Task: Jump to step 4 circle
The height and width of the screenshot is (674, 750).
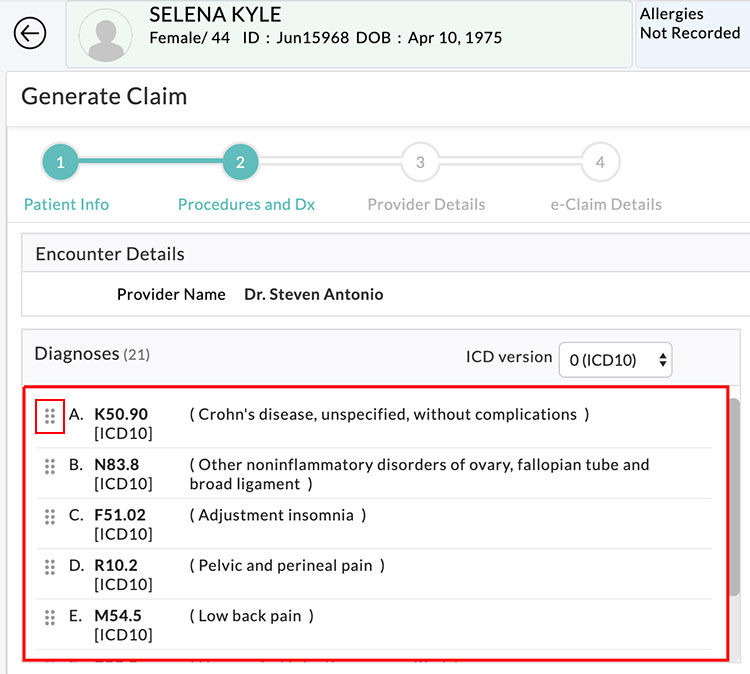Action: 600,162
